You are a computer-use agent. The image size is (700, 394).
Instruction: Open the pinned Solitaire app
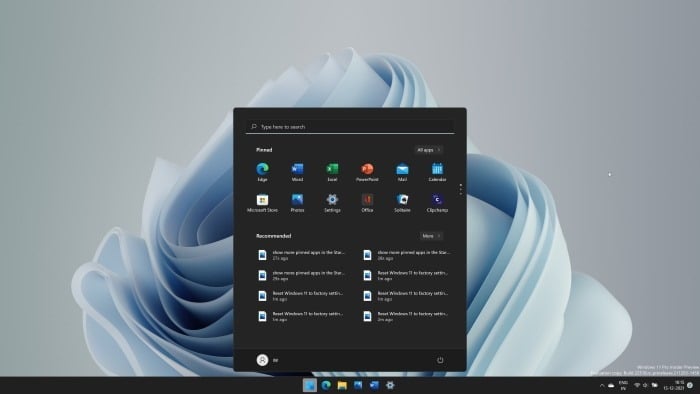[402, 203]
